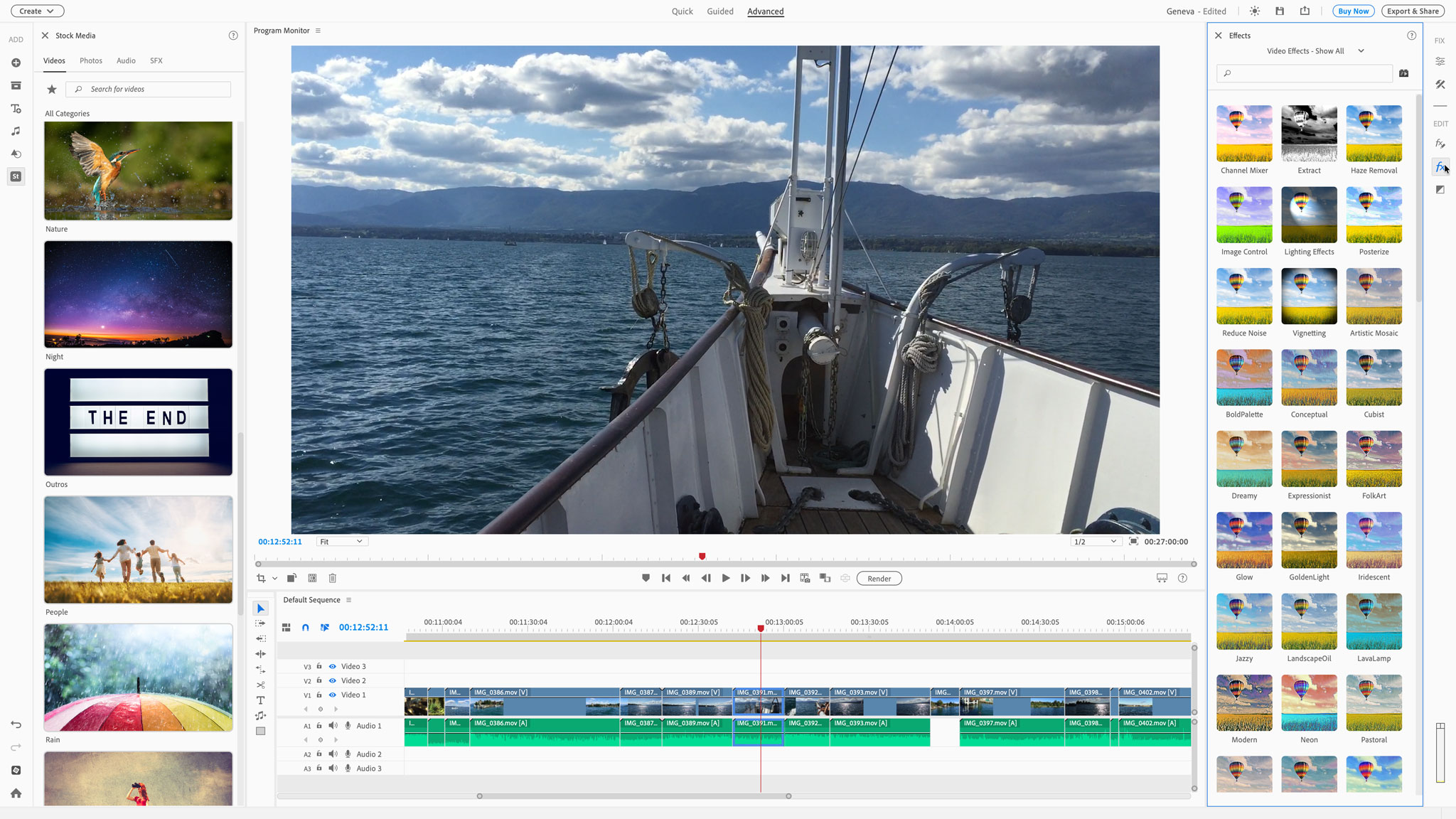Toggle visibility eye of Video 2 track
Image resolution: width=1456 pixels, height=819 pixels.
[x=332, y=681]
